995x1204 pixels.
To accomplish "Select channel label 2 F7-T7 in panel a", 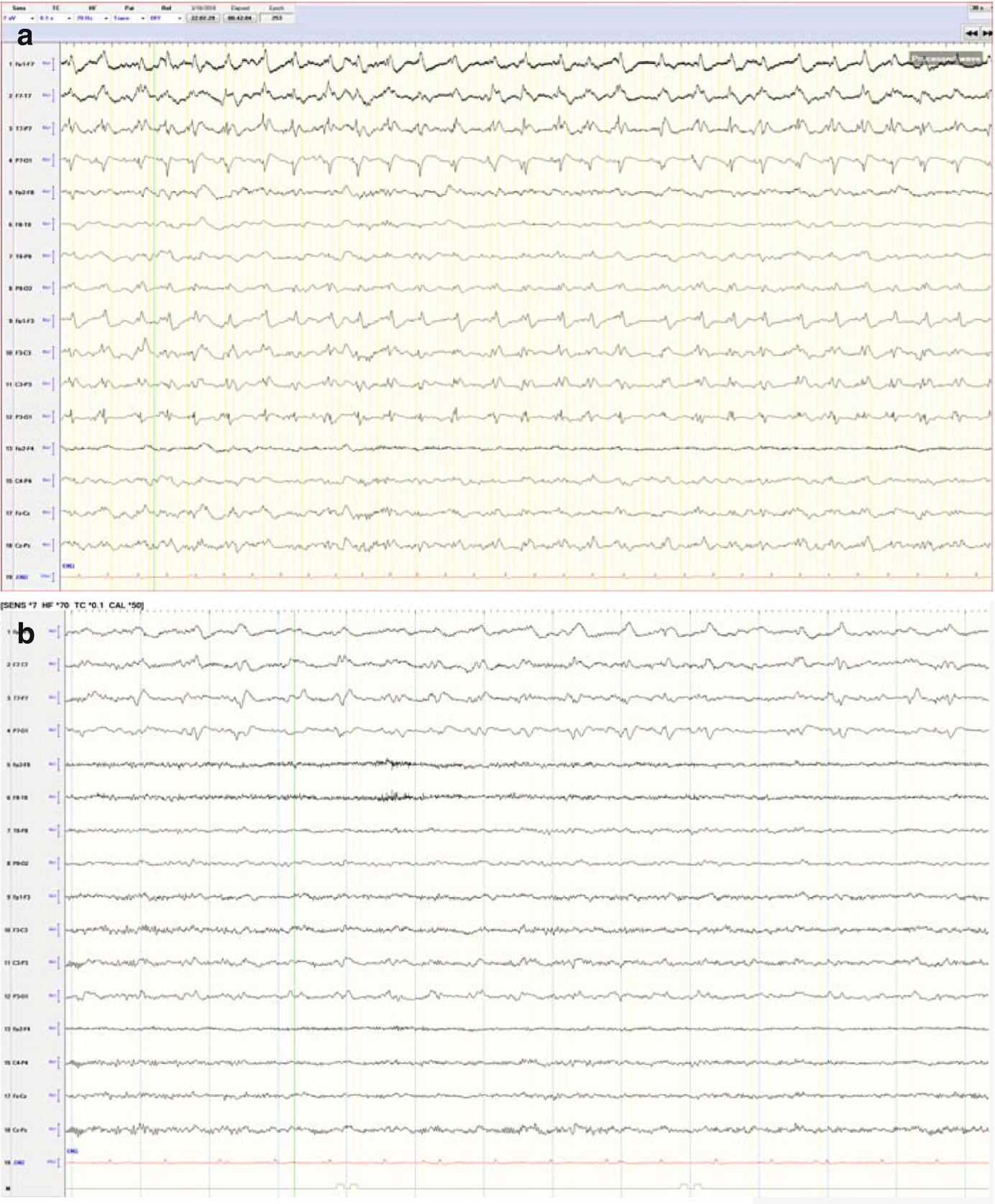I will pyautogui.click(x=22, y=96).
